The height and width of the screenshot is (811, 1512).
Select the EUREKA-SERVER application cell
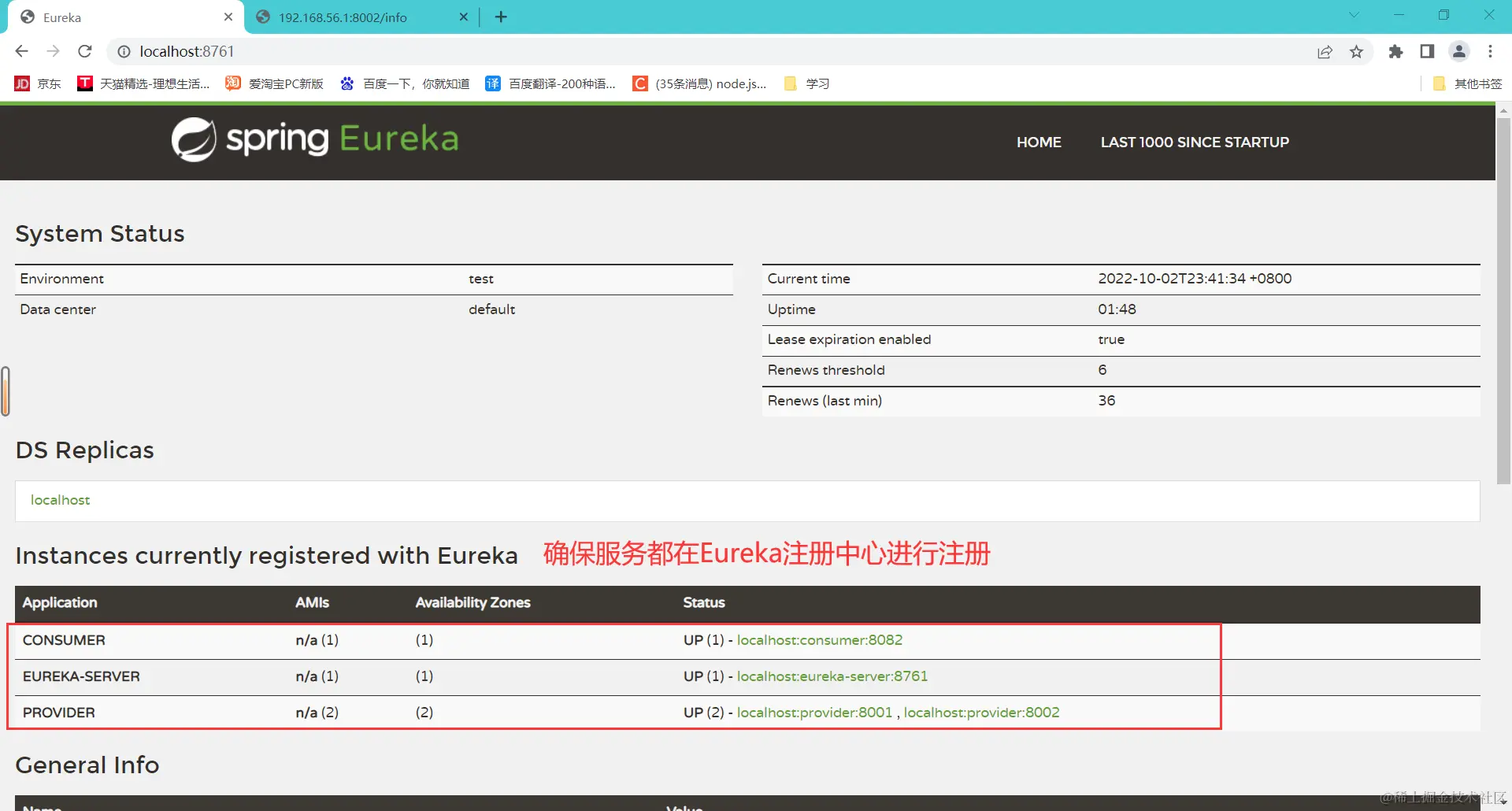coord(81,676)
